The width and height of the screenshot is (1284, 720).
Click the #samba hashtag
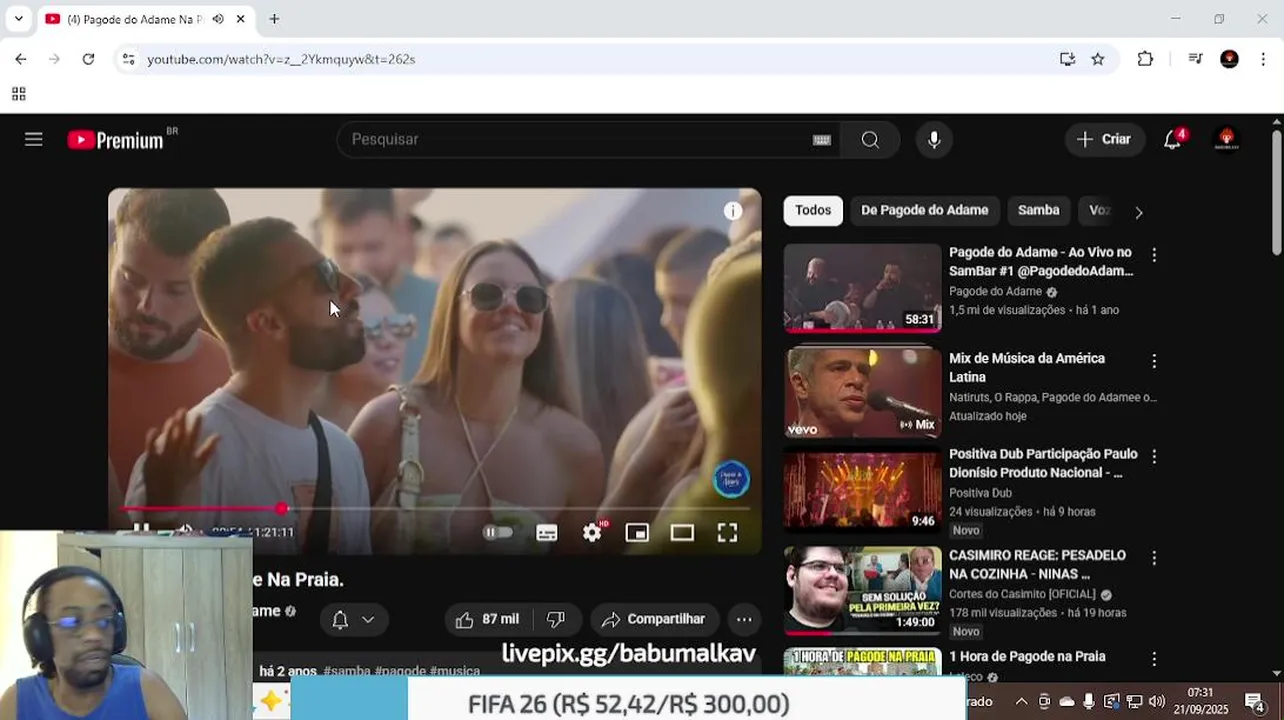pyautogui.click(x=347, y=671)
